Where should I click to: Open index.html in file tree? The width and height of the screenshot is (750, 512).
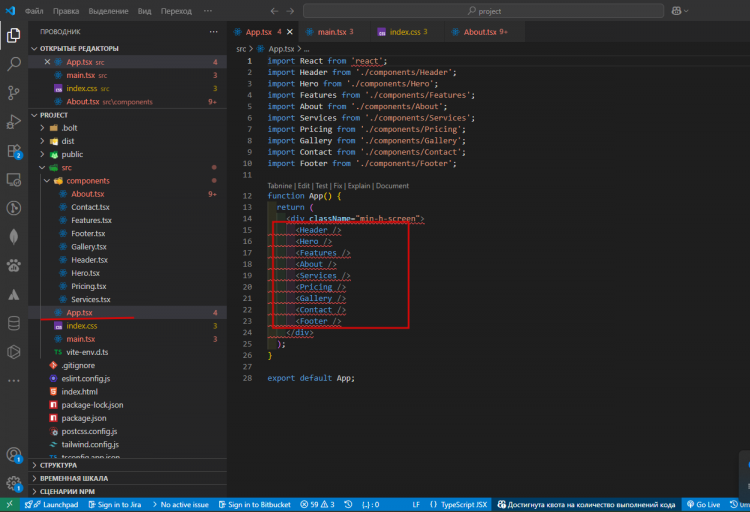tap(79, 391)
